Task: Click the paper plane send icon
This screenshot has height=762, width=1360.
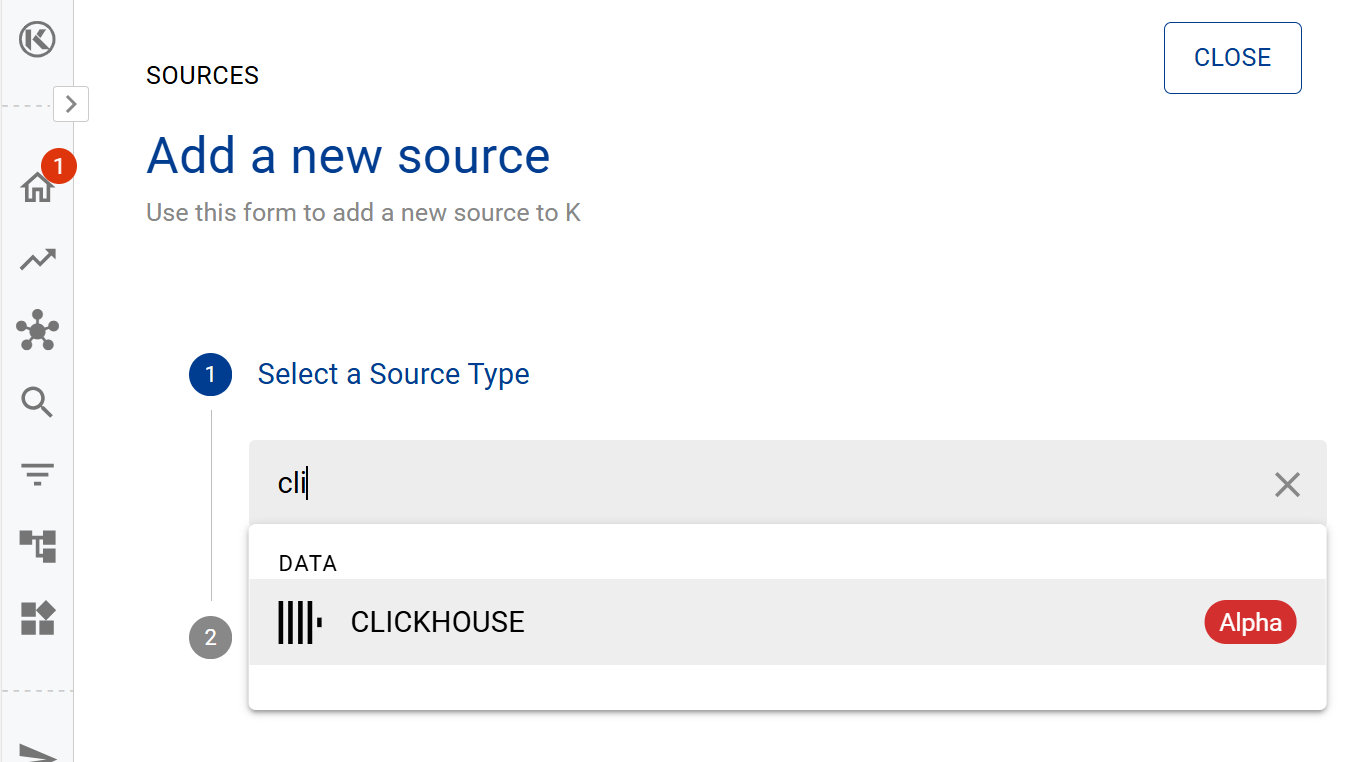Action: (x=37, y=752)
